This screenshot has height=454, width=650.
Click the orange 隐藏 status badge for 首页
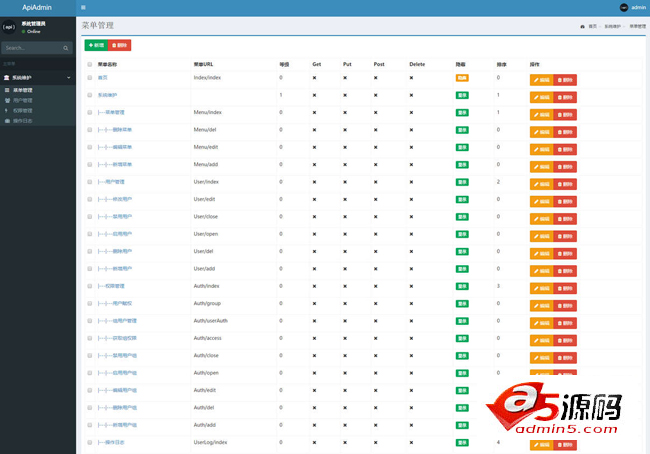coord(462,77)
